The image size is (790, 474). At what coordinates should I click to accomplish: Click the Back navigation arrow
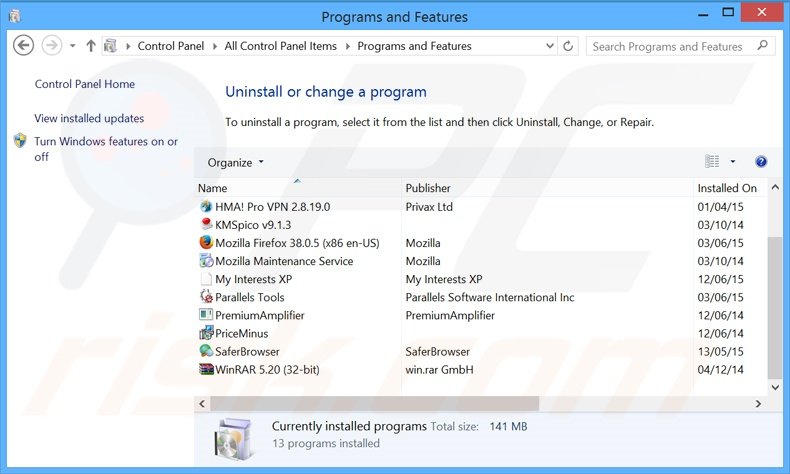click(23, 46)
